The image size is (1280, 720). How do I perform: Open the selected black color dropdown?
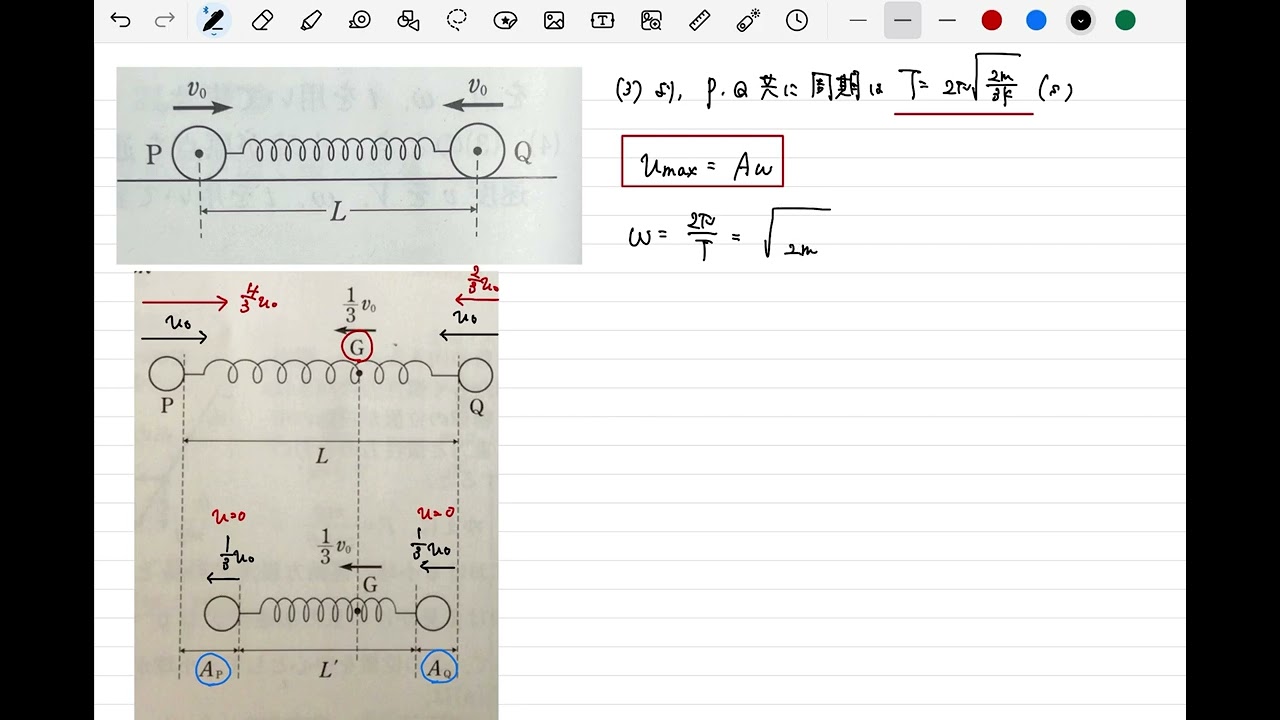pos(1081,20)
